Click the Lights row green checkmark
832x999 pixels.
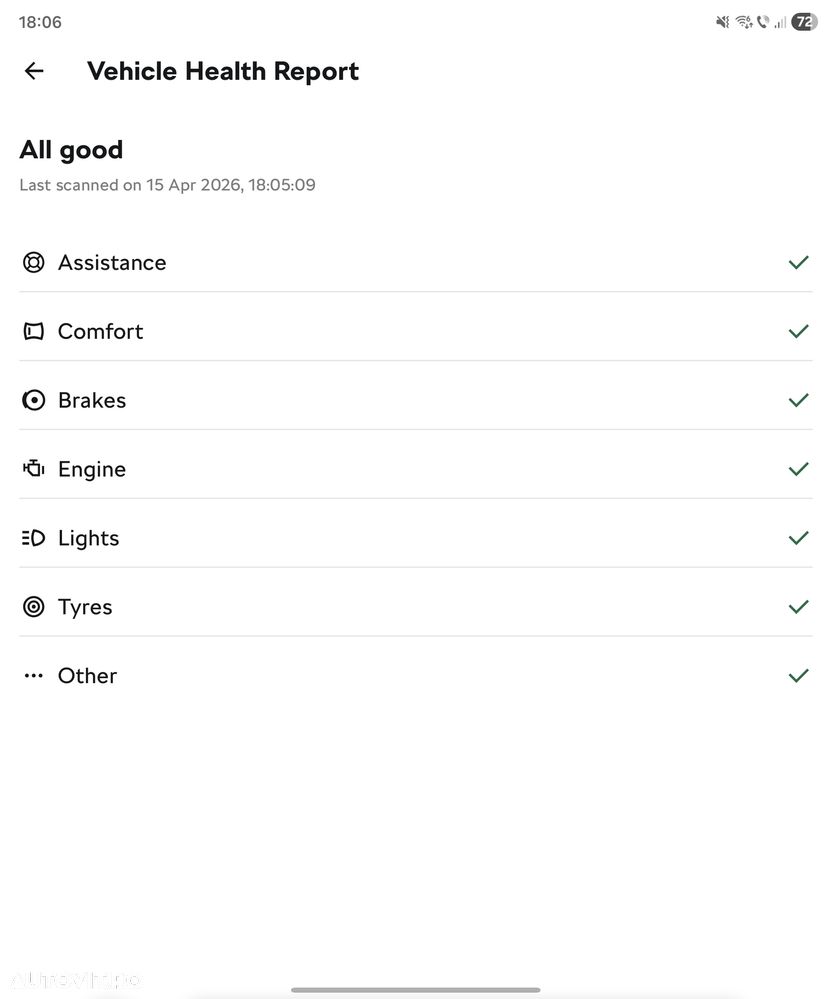pyautogui.click(x=798, y=538)
